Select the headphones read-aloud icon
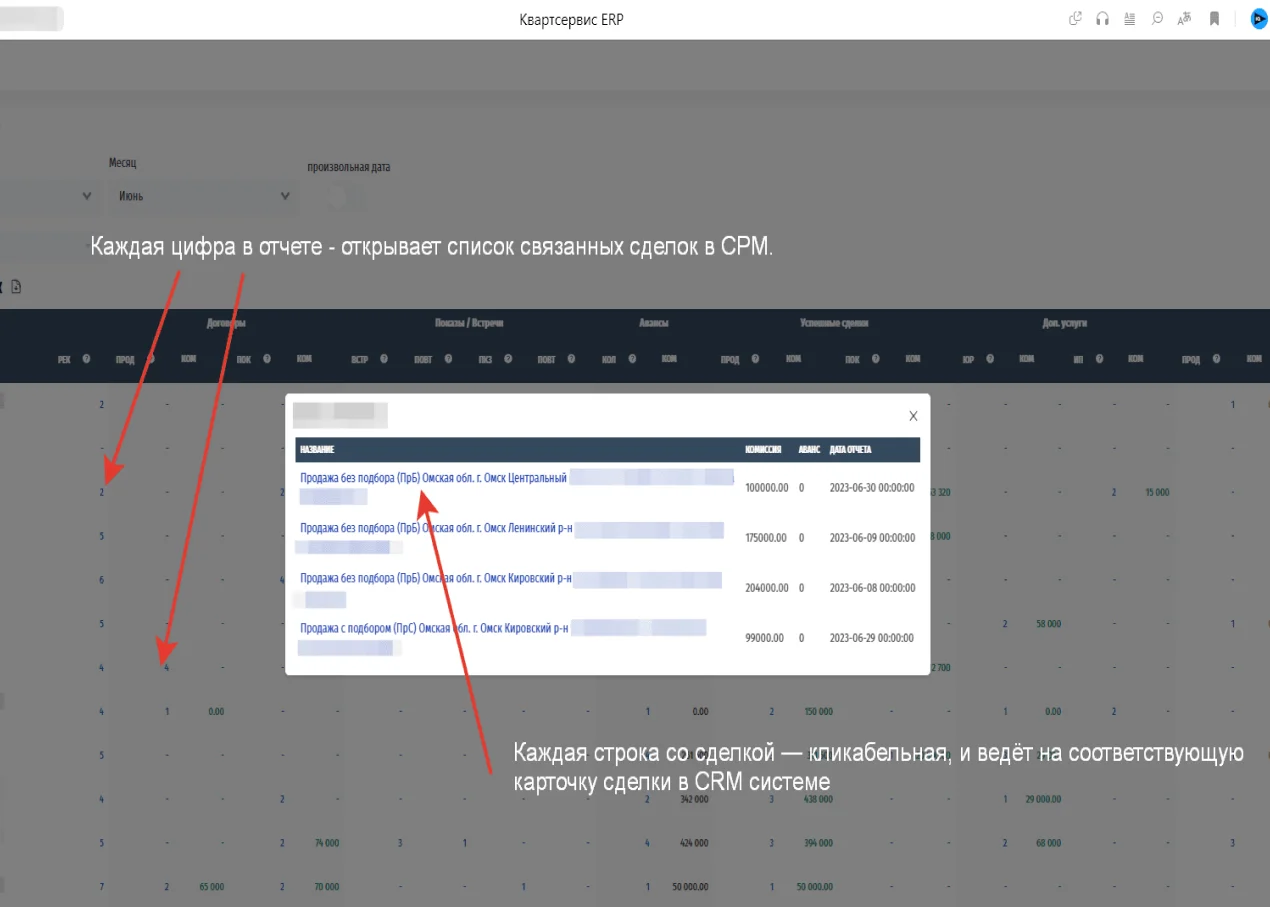 pyautogui.click(x=1102, y=18)
